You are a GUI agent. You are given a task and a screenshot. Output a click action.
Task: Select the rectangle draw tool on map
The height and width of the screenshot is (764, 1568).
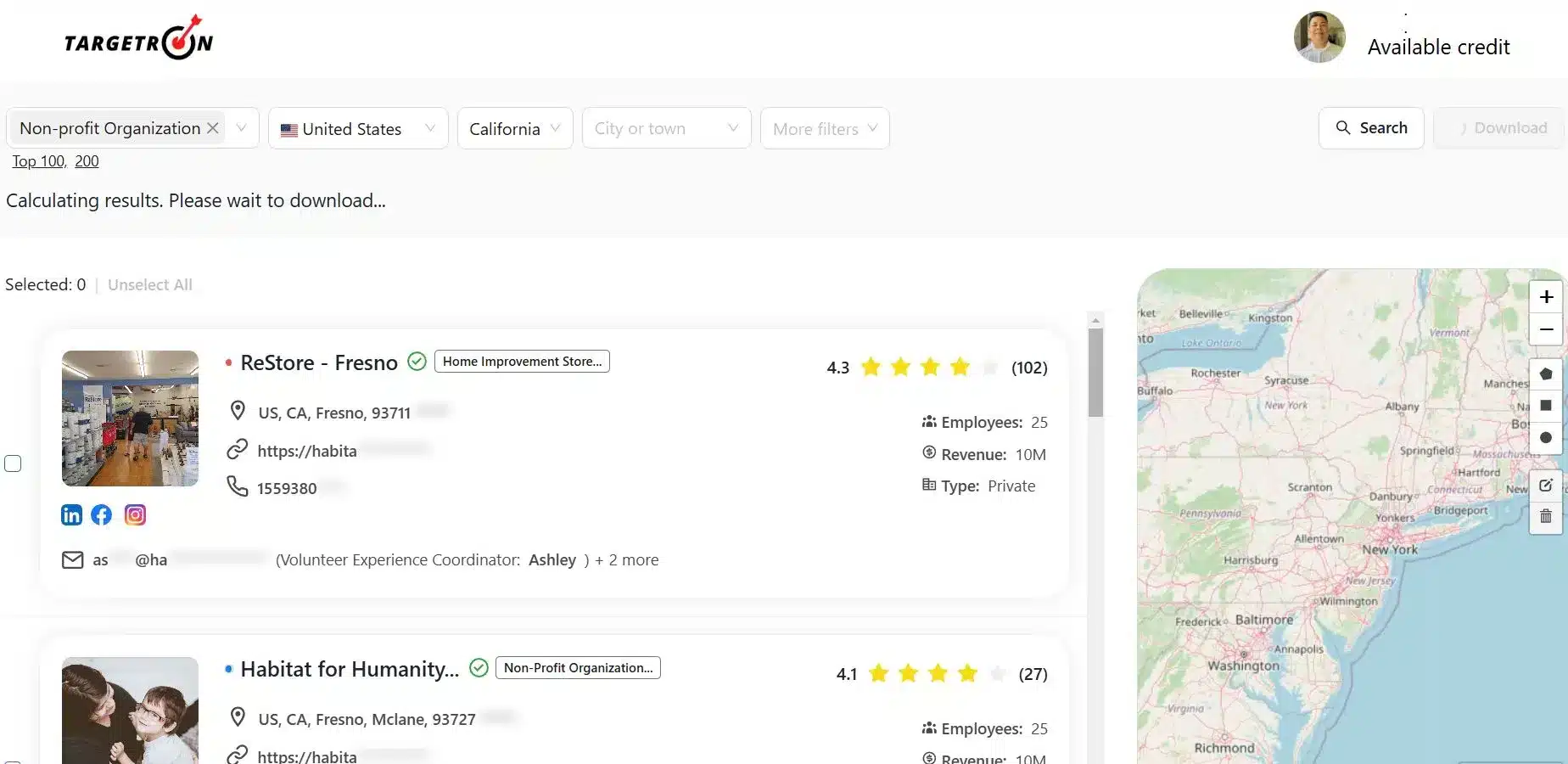click(1546, 406)
